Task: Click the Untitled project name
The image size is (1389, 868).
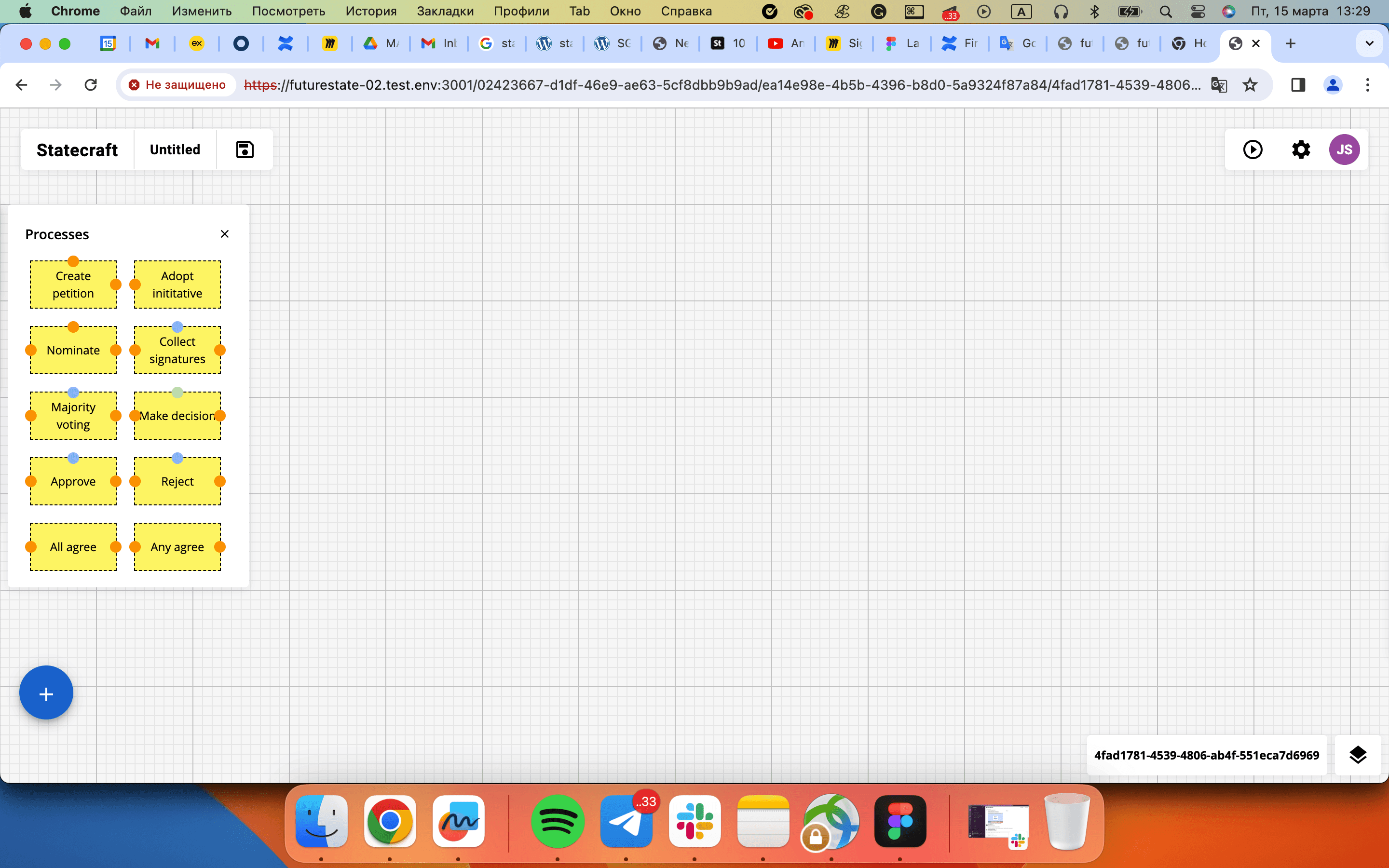Action: point(175,149)
